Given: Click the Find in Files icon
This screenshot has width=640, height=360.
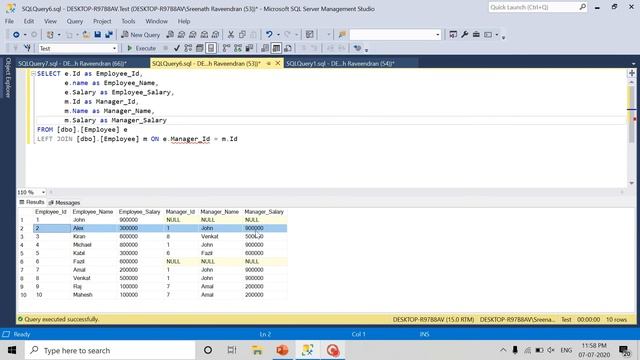Looking at the screenshot, I should [342, 35].
